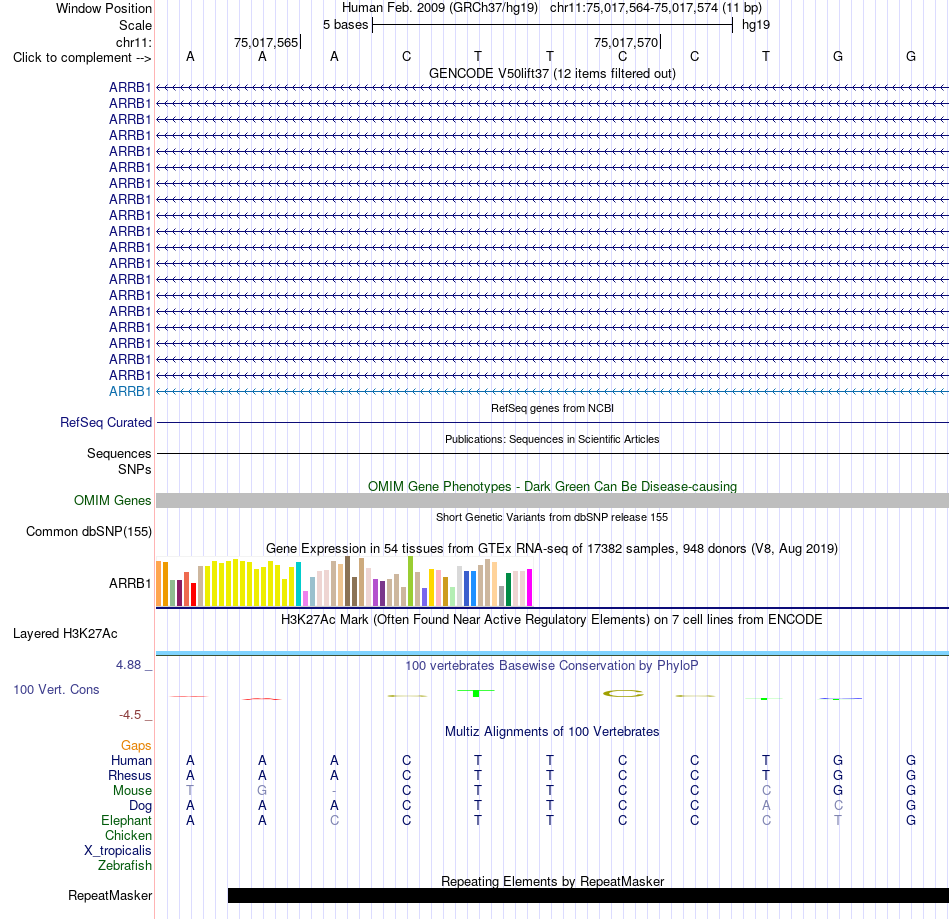Open the OMIM Gene Phenotypes track title
The width and height of the screenshot is (950, 919).
pyautogui.click(x=552, y=486)
